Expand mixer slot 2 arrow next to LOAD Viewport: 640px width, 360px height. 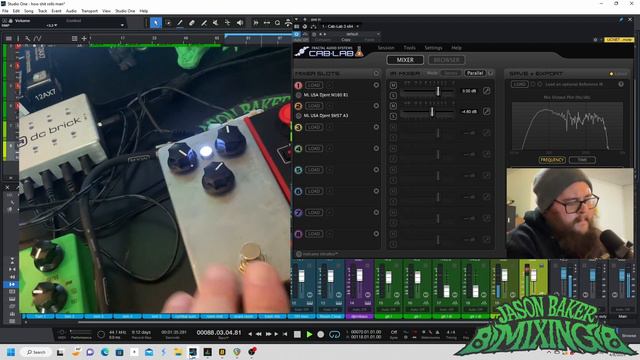[329, 106]
